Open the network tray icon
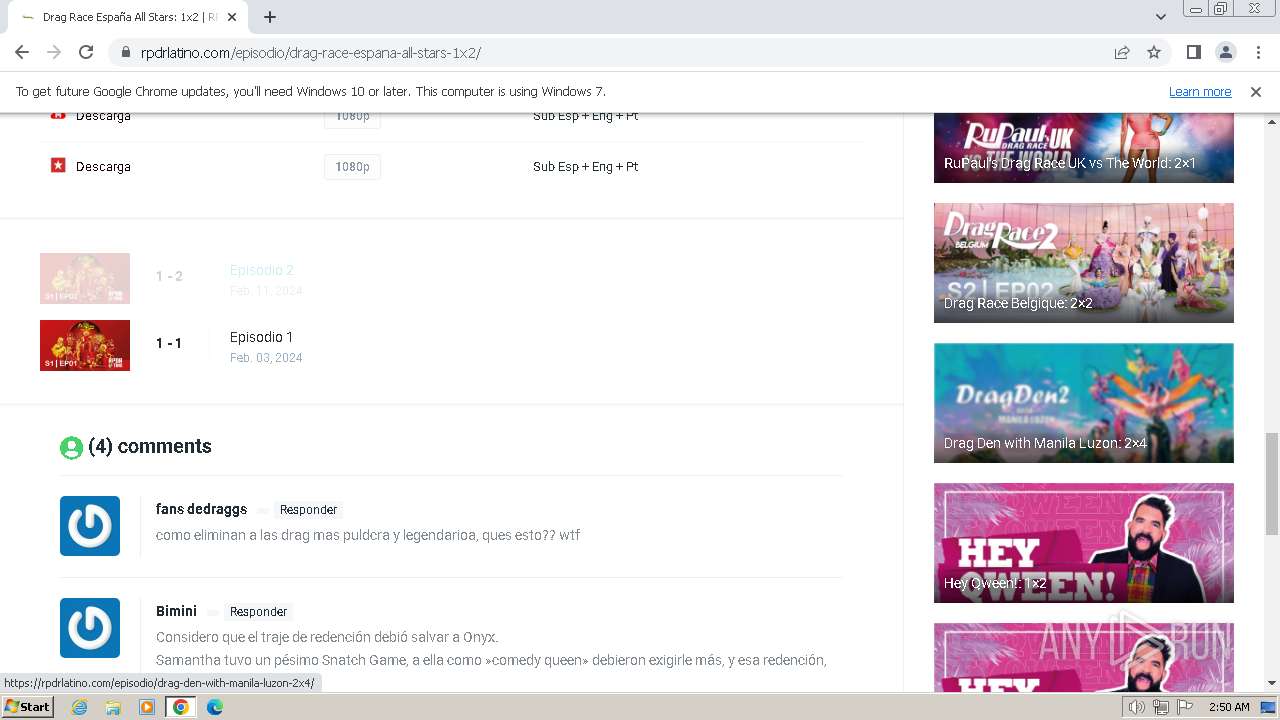 (x=1160, y=707)
